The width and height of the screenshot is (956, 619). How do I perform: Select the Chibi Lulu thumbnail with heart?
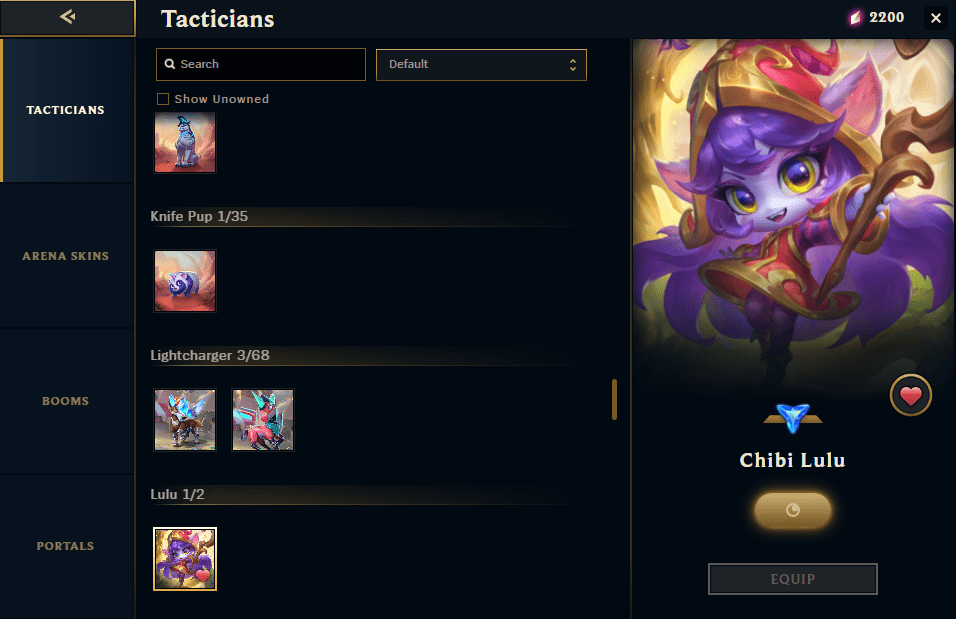pos(185,559)
